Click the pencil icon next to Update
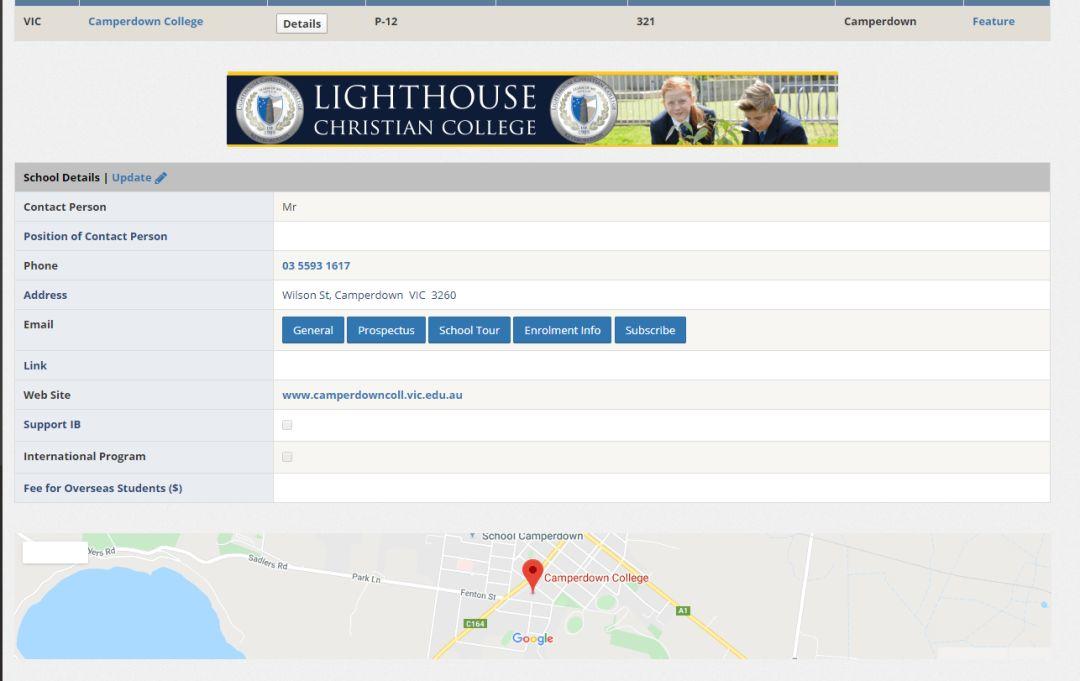The image size is (1080, 681). point(160,178)
